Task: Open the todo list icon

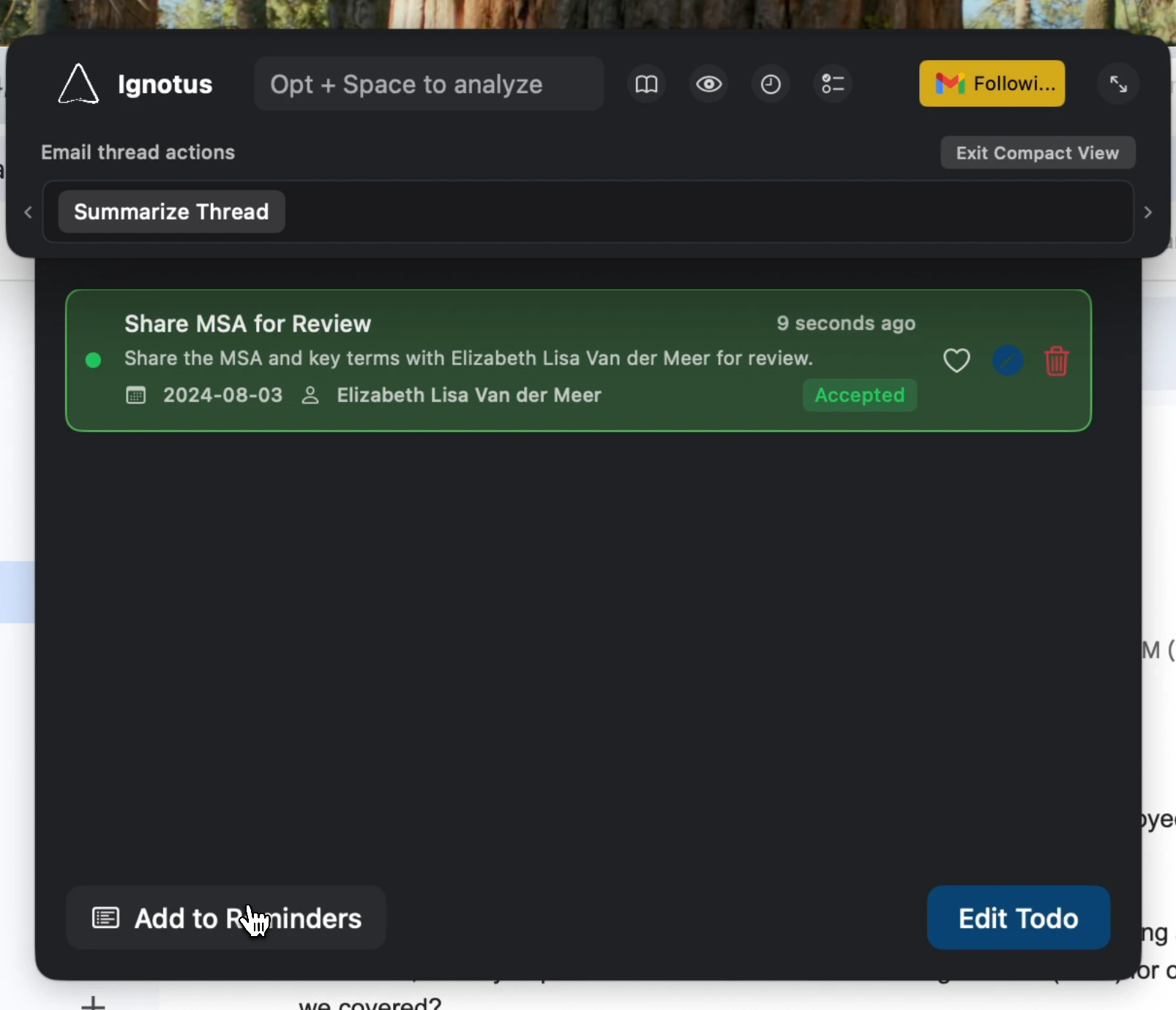Action: tap(833, 84)
